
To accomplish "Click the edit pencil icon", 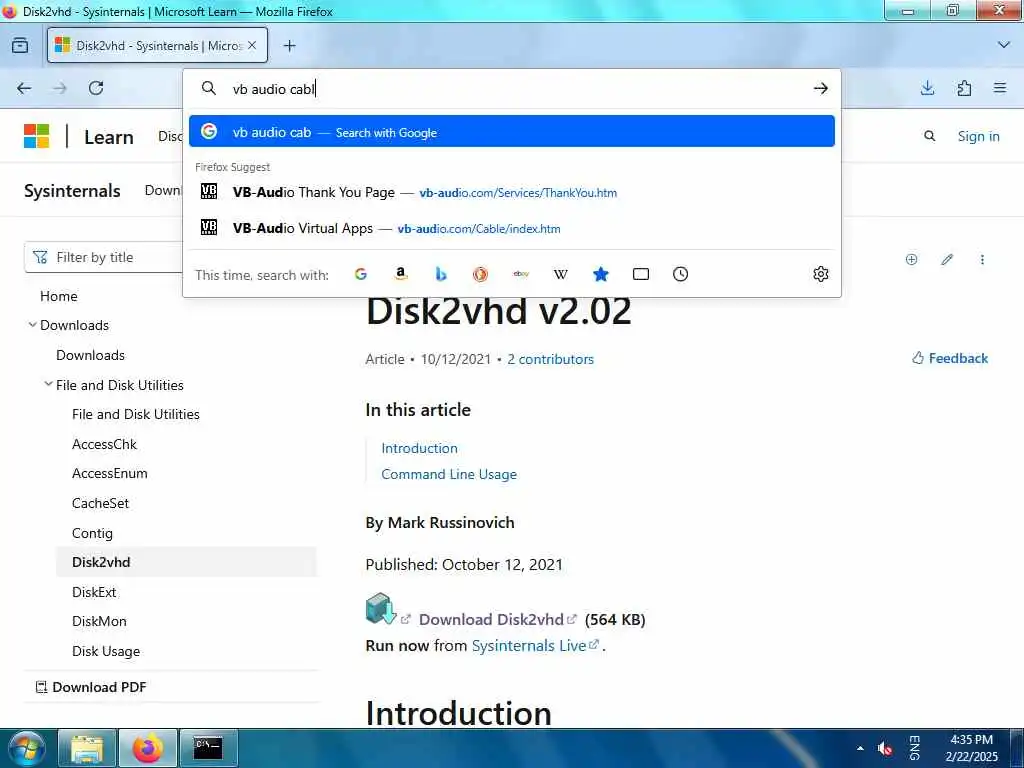I will [x=947, y=259].
